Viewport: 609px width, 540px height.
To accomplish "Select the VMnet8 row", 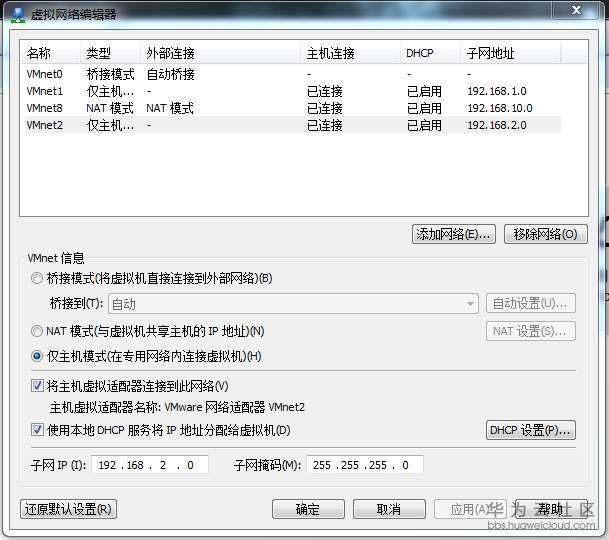I will coord(293,108).
